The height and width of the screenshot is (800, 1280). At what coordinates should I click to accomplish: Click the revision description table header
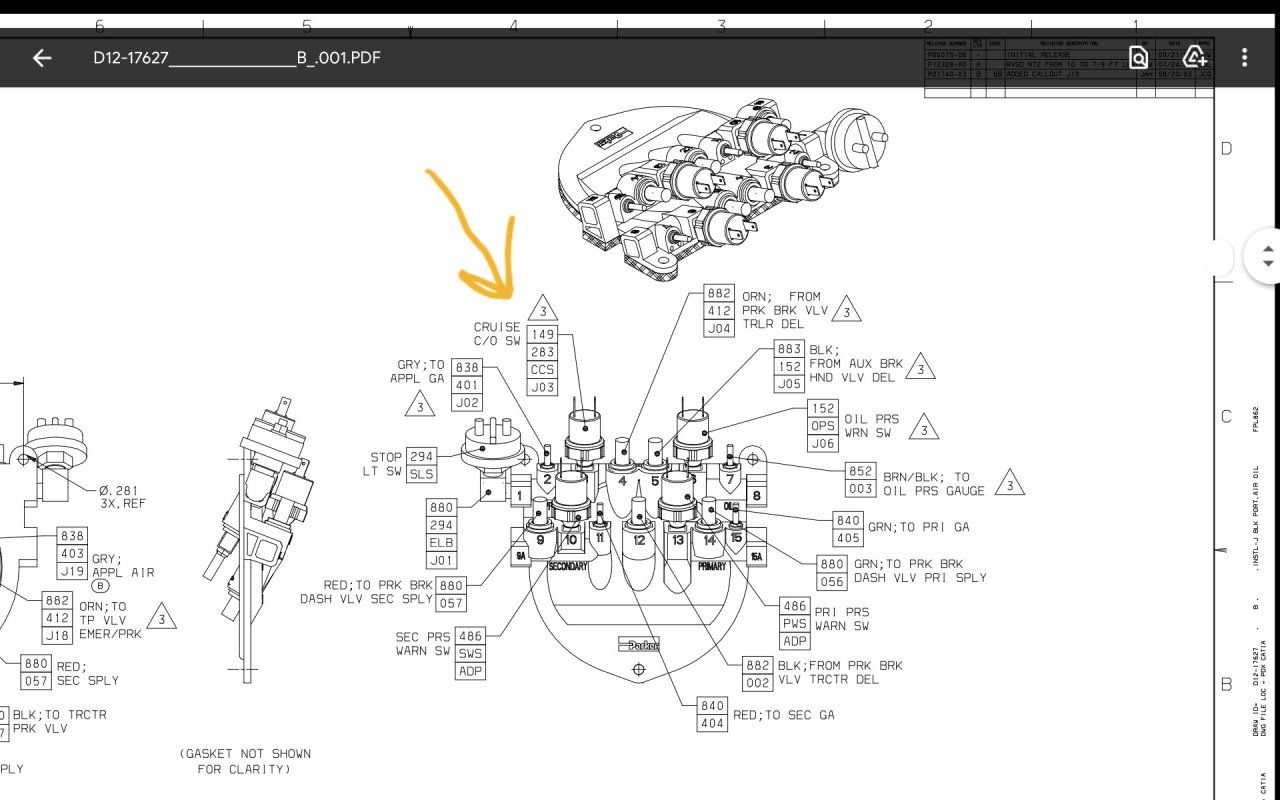[1067, 44]
